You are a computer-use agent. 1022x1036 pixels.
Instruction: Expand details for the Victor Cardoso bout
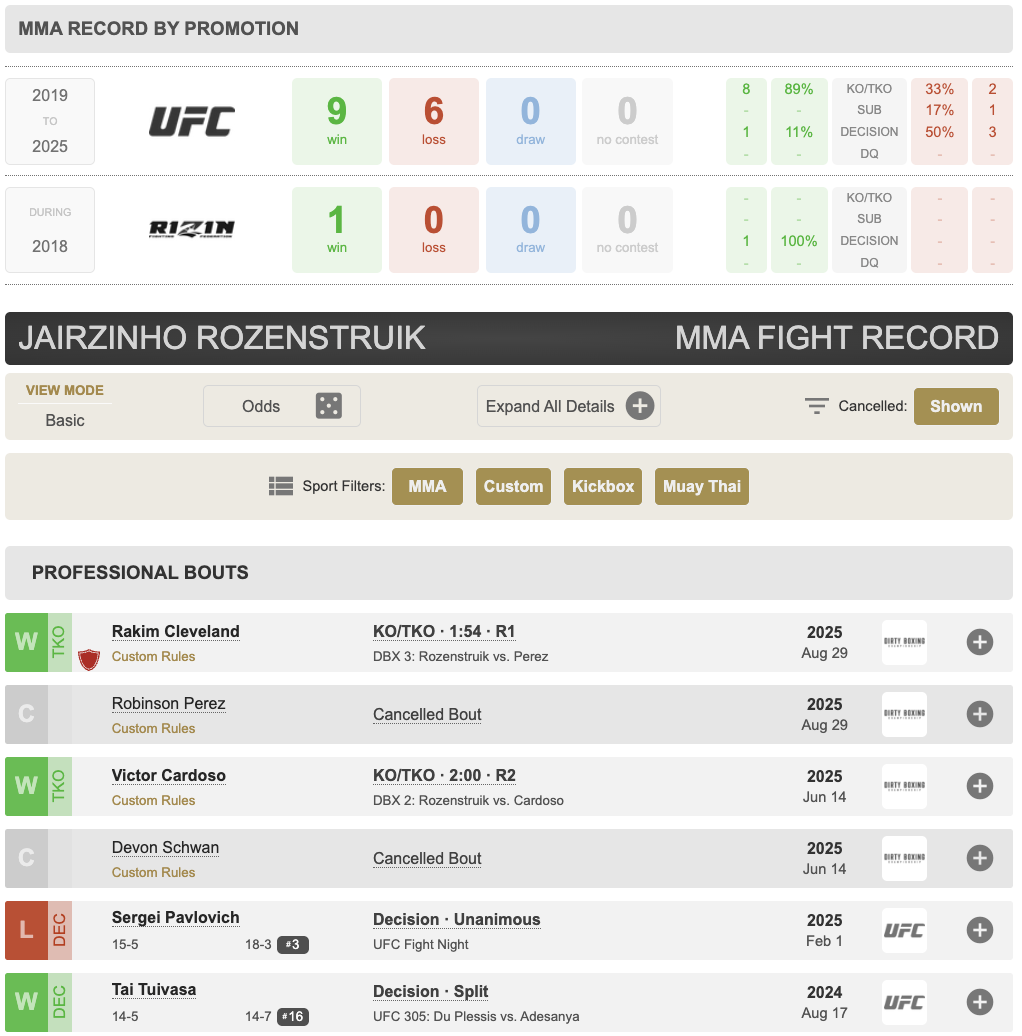tap(979, 786)
